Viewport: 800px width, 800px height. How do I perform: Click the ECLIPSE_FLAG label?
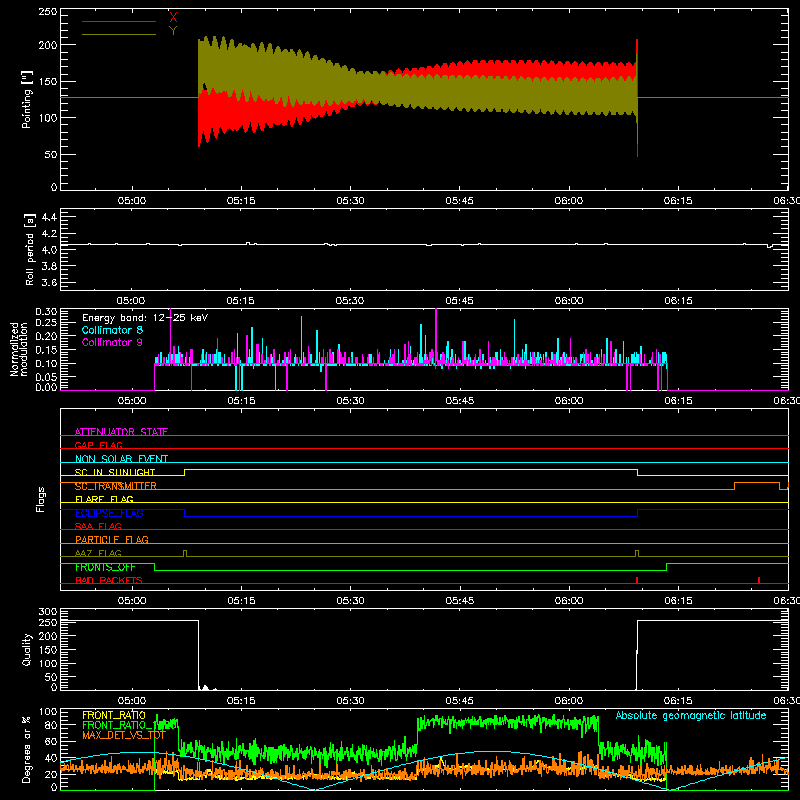tap(109, 513)
